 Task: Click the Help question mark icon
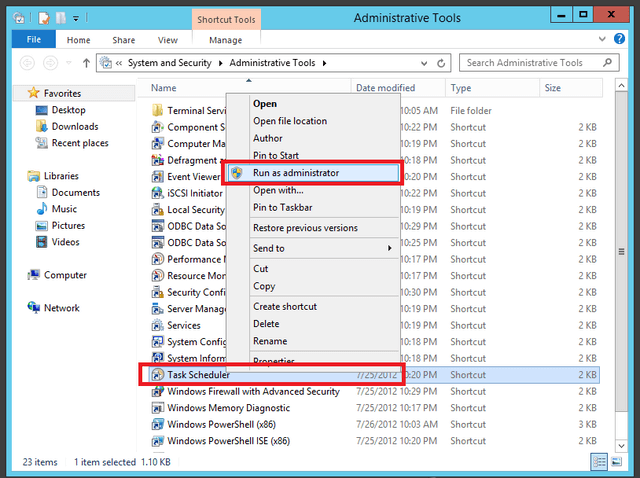point(619,39)
